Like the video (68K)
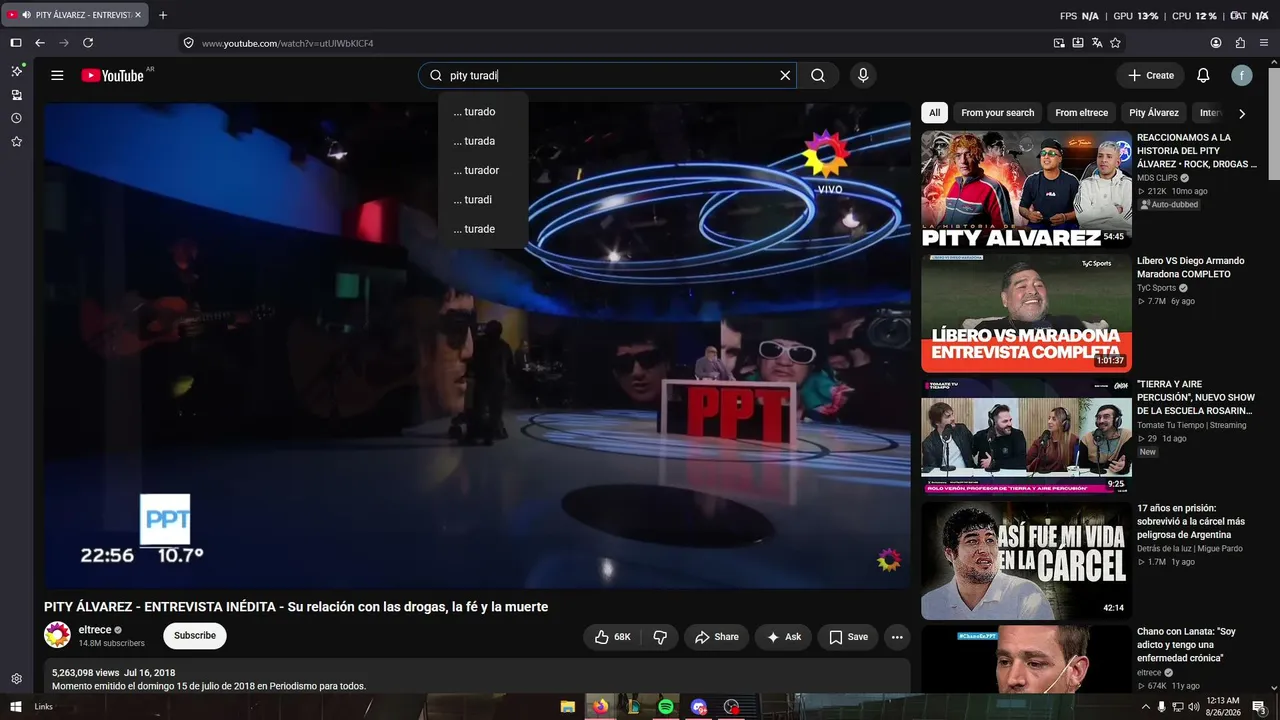 613,637
